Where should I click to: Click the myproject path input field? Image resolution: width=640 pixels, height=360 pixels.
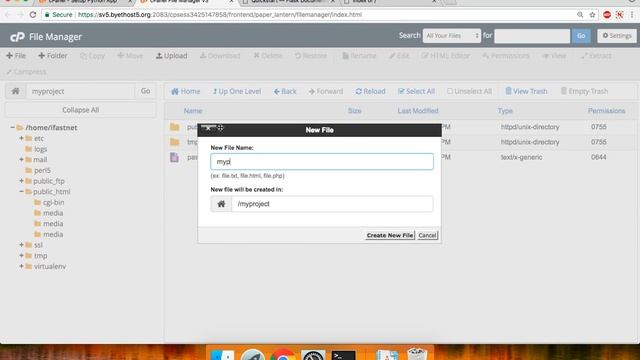click(81, 91)
